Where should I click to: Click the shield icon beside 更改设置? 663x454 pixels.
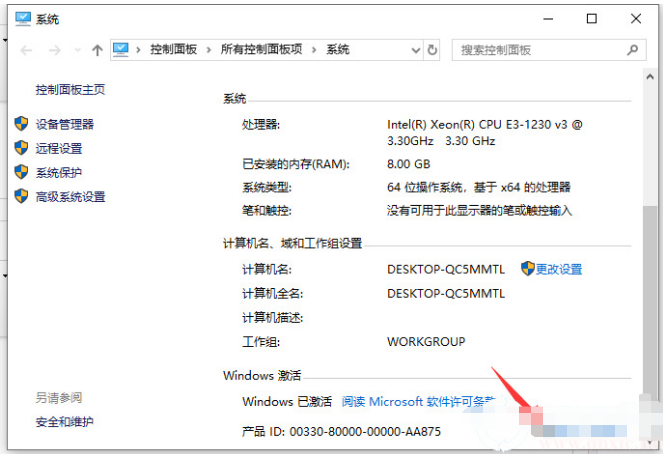click(x=528, y=268)
